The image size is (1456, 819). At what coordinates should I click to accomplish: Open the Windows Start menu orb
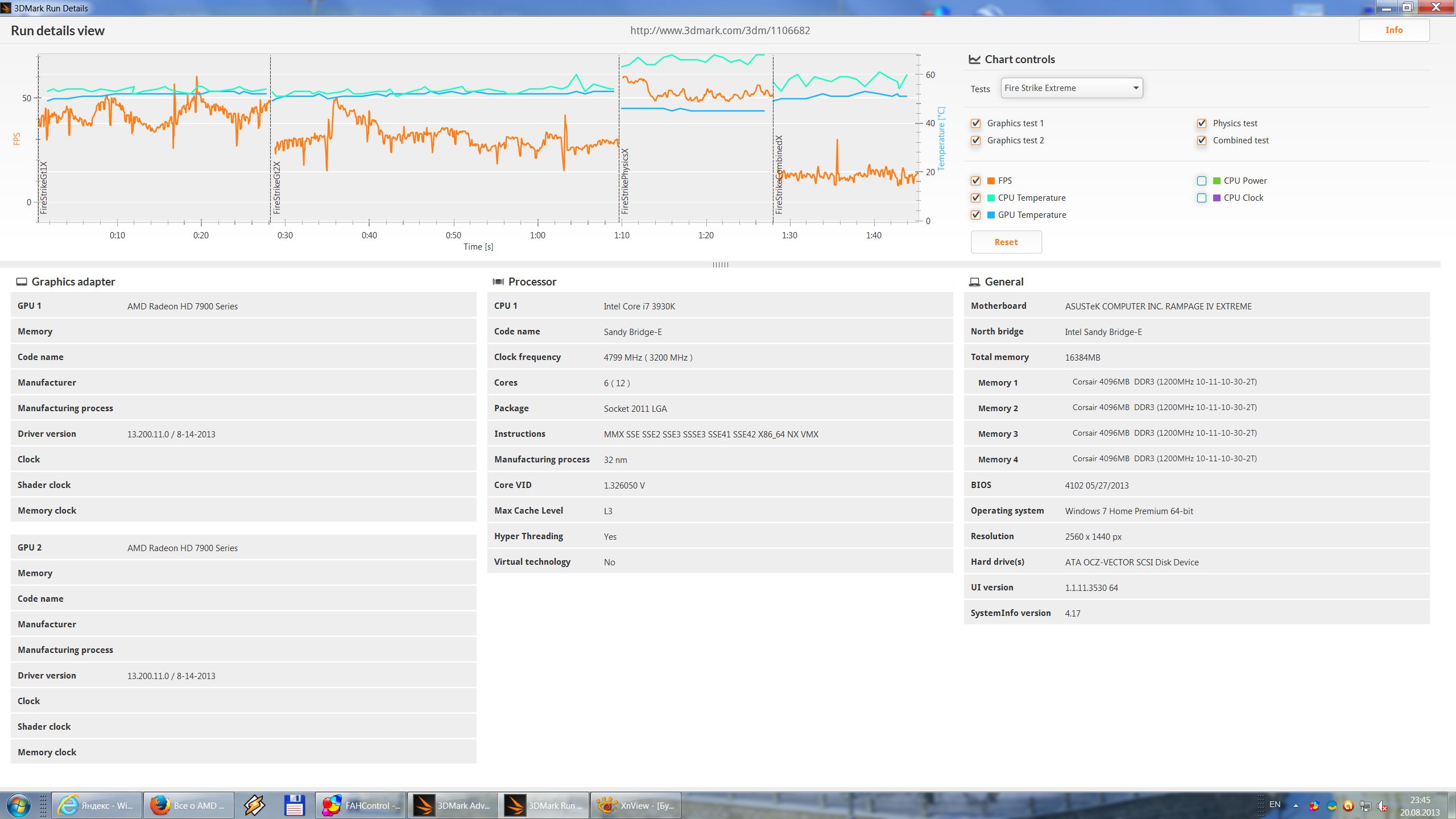point(18,805)
